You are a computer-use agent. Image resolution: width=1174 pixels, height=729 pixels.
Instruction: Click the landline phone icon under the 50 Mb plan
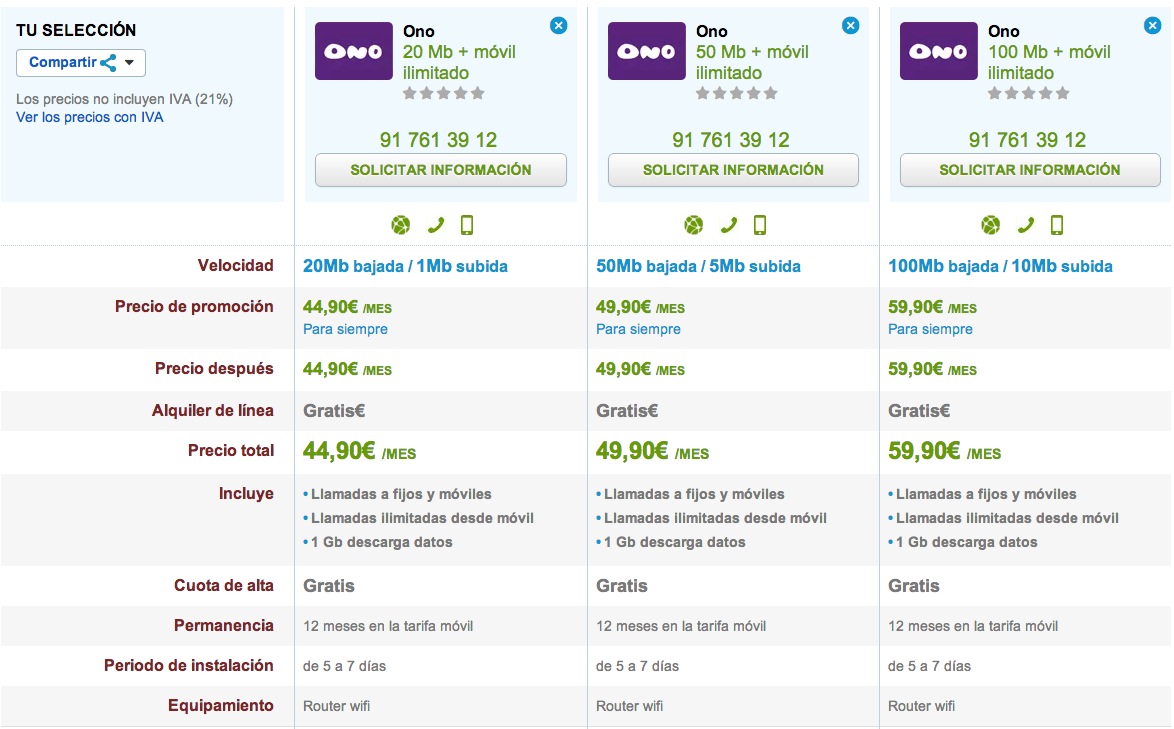coord(729,225)
